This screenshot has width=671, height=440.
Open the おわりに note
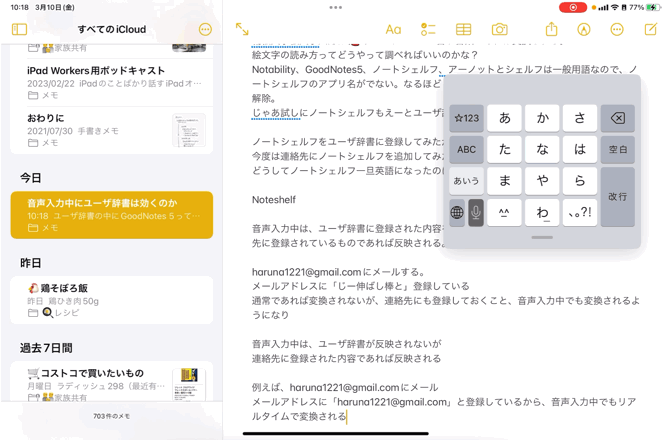[x=112, y=130]
